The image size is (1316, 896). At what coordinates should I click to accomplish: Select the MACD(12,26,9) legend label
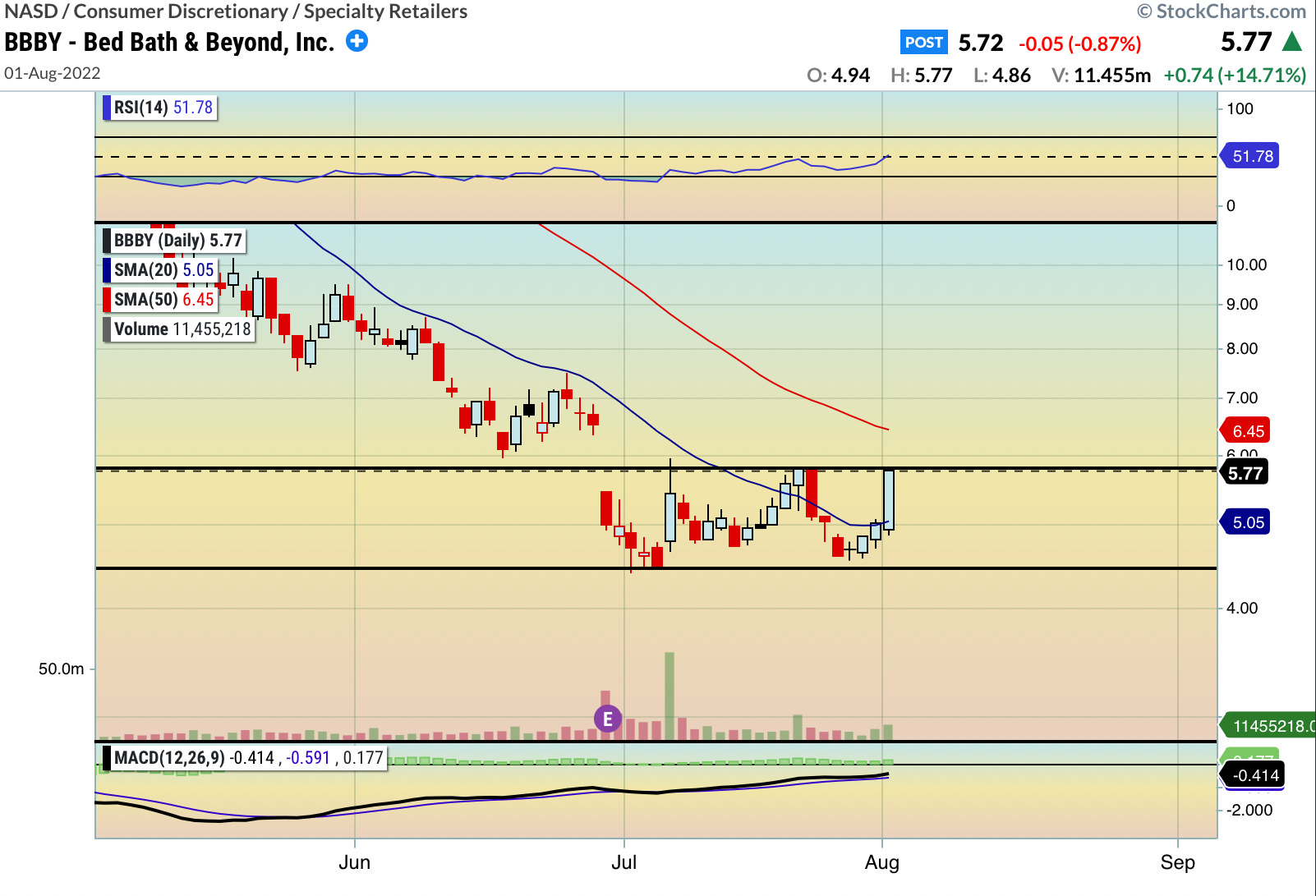[x=244, y=757]
